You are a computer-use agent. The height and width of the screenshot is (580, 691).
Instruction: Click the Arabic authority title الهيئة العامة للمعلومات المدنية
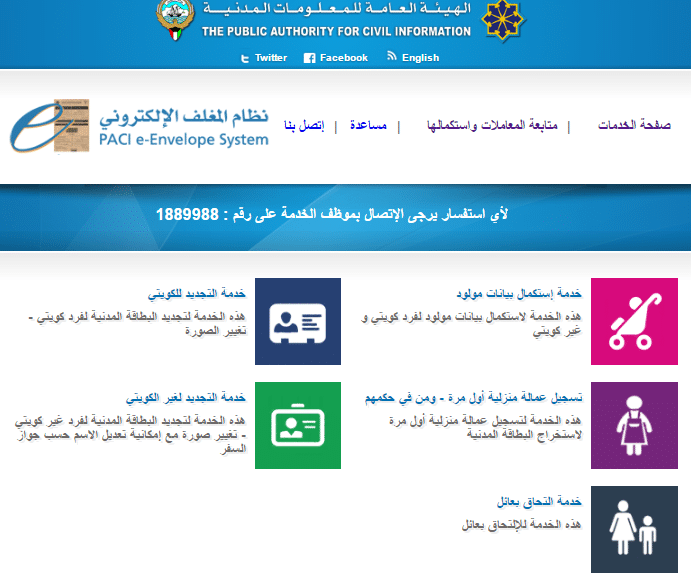(337, 9)
